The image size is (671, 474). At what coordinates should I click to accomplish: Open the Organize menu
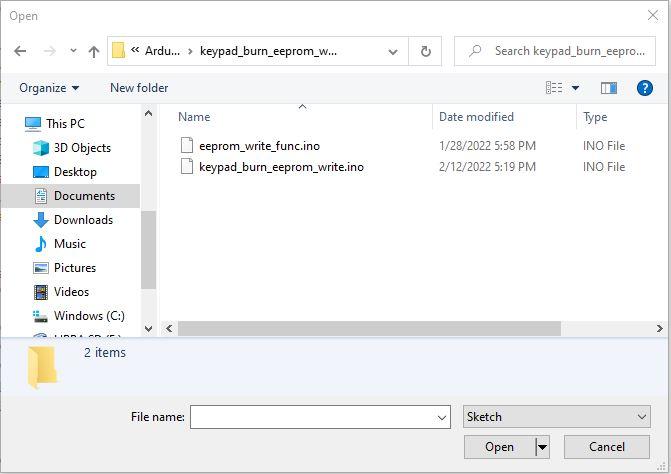[x=48, y=88]
